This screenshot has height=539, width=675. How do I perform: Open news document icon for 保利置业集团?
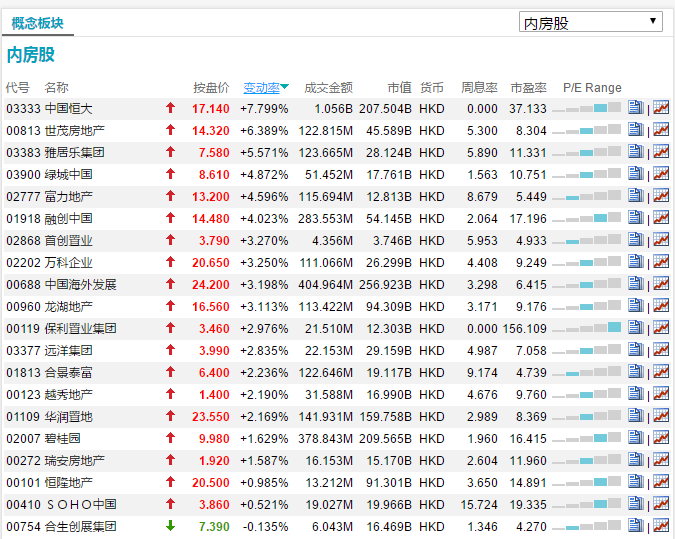pos(636,328)
